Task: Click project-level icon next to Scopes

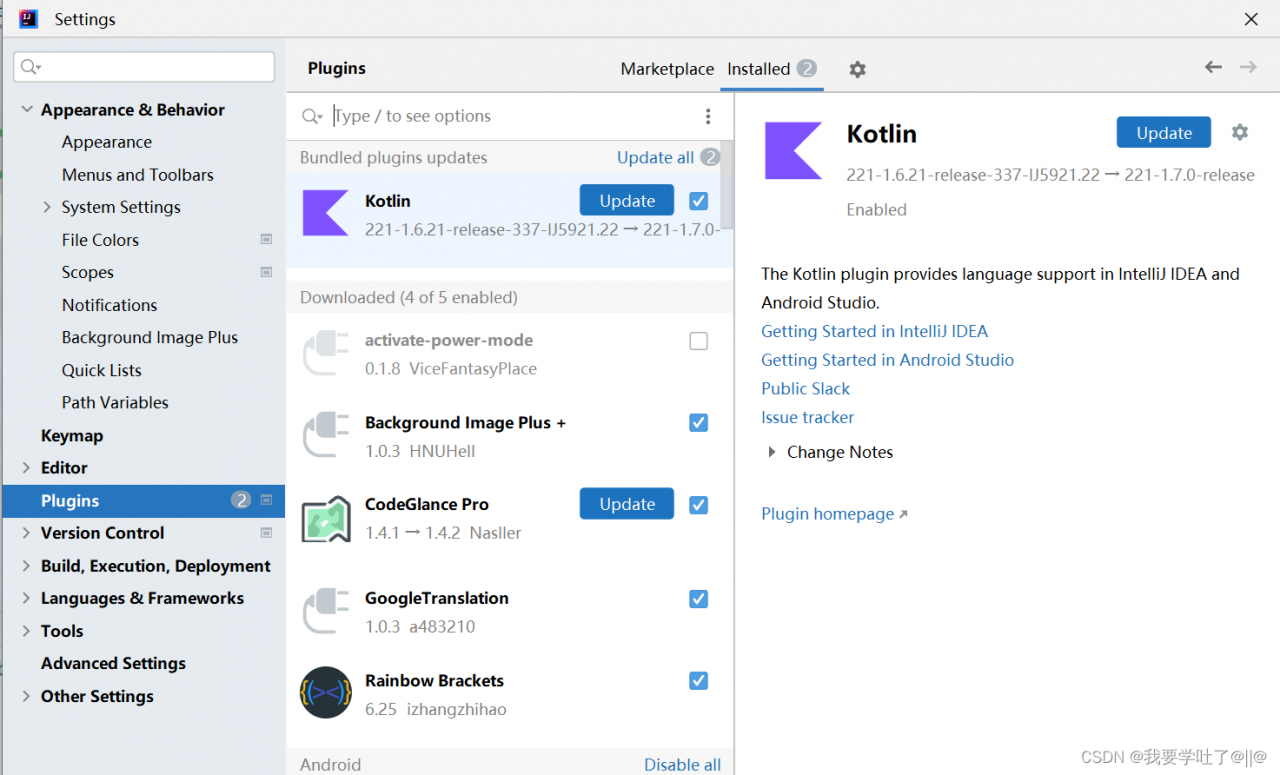Action: click(266, 272)
